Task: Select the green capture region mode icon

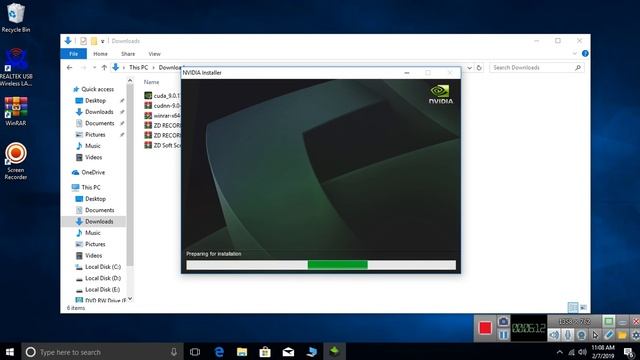Action: pyautogui.click(x=609, y=322)
